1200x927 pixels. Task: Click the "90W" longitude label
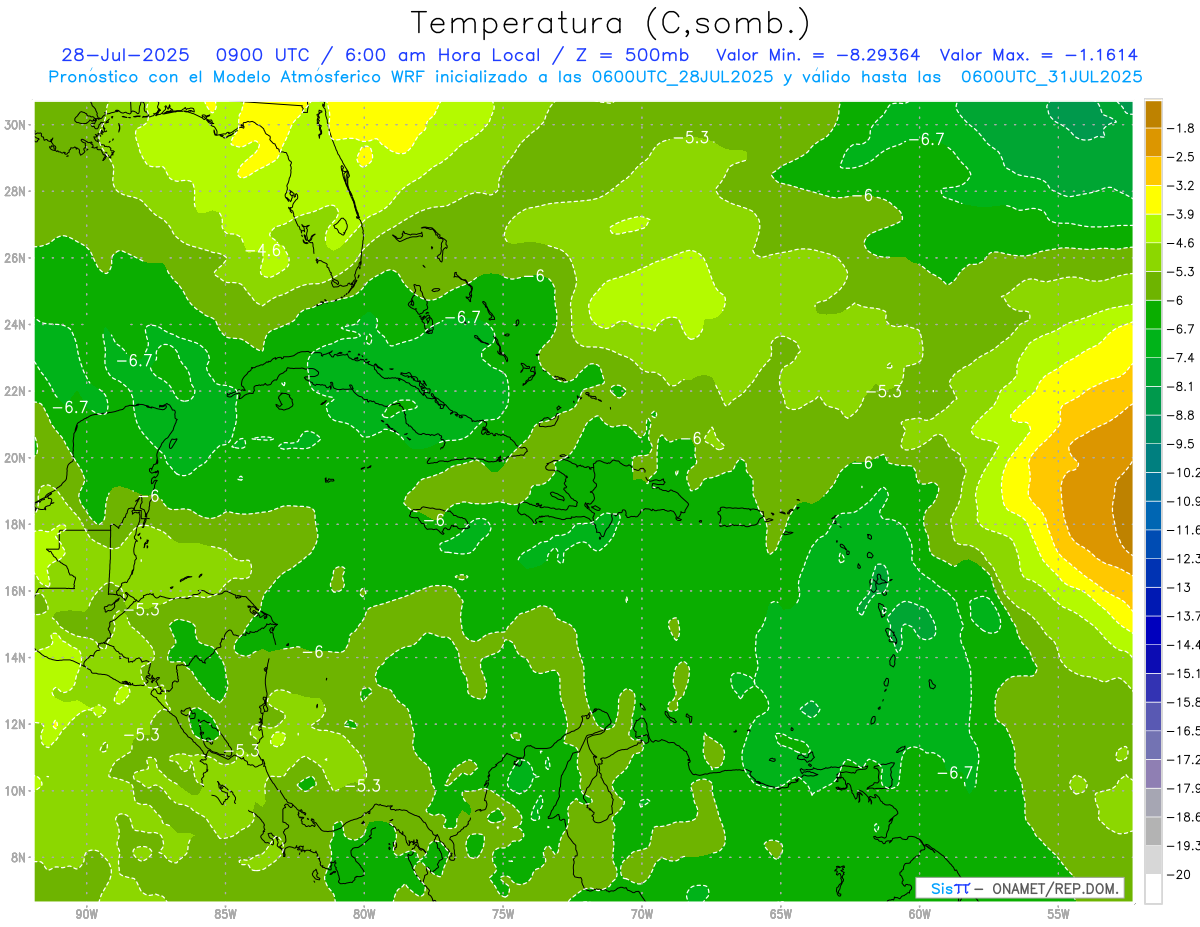tap(87, 914)
